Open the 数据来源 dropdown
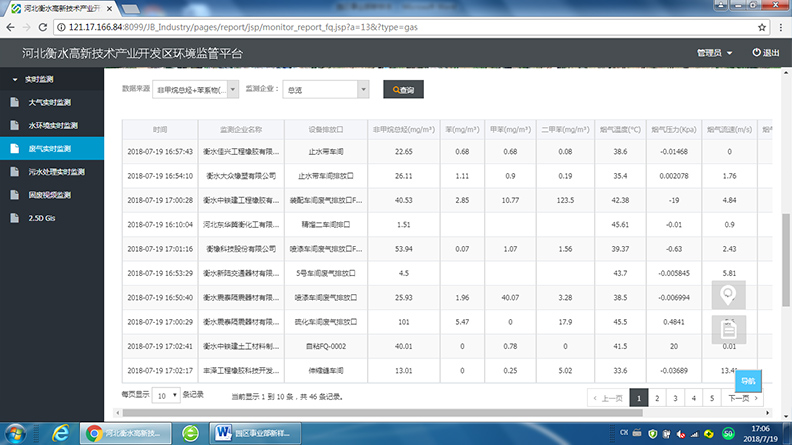The height and width of the screenshot is (445, 792). 196,90
